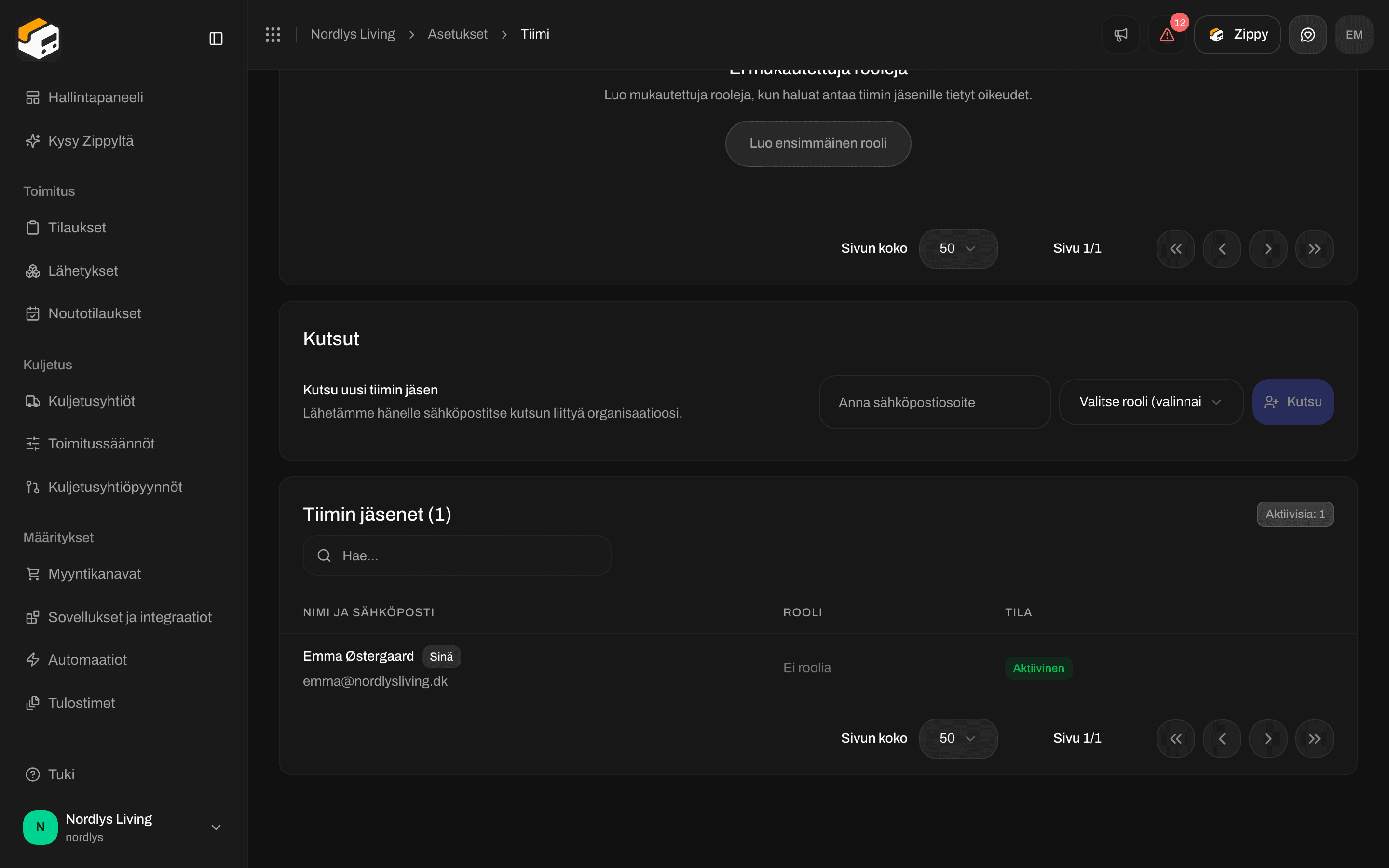
Task: Click the Kutsu invite button
Action: [x=1293, y=402]
